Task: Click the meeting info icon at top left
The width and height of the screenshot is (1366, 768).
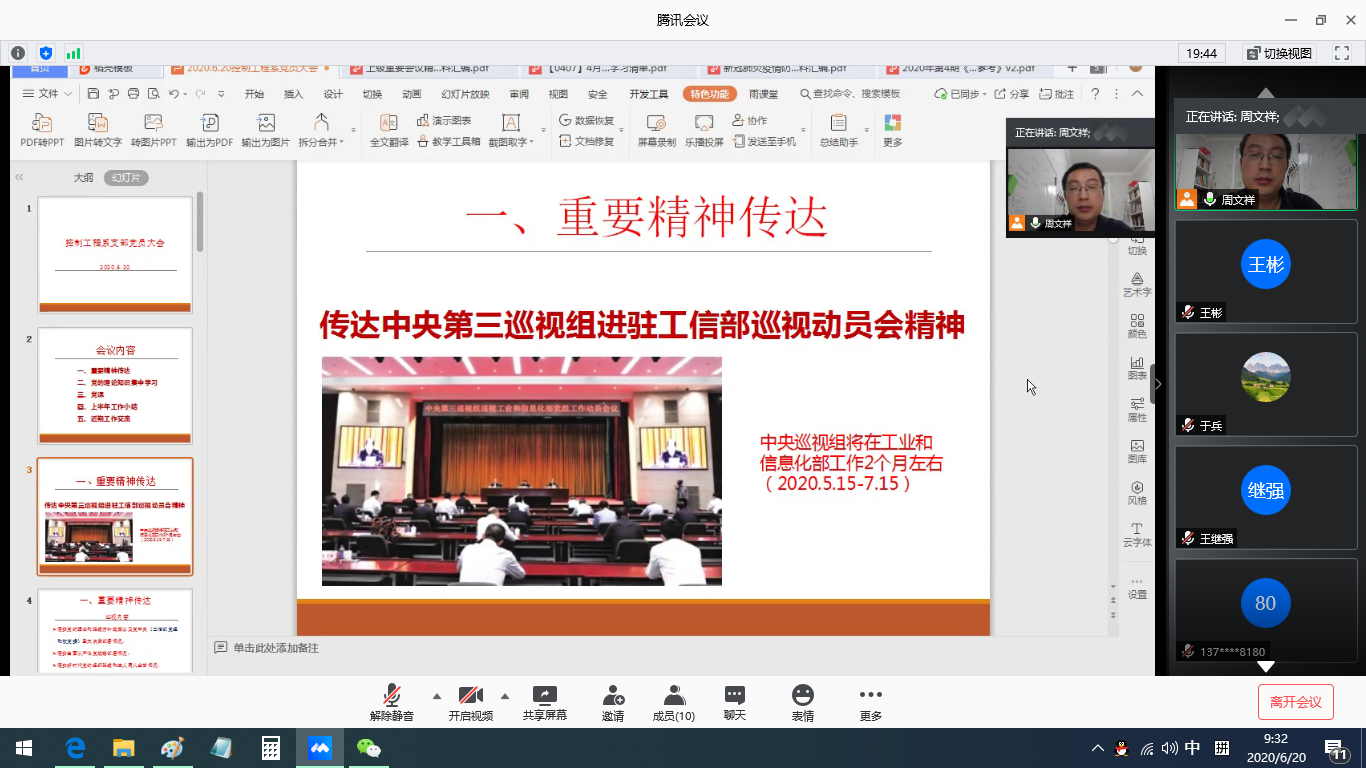Action: coord(18,53)
